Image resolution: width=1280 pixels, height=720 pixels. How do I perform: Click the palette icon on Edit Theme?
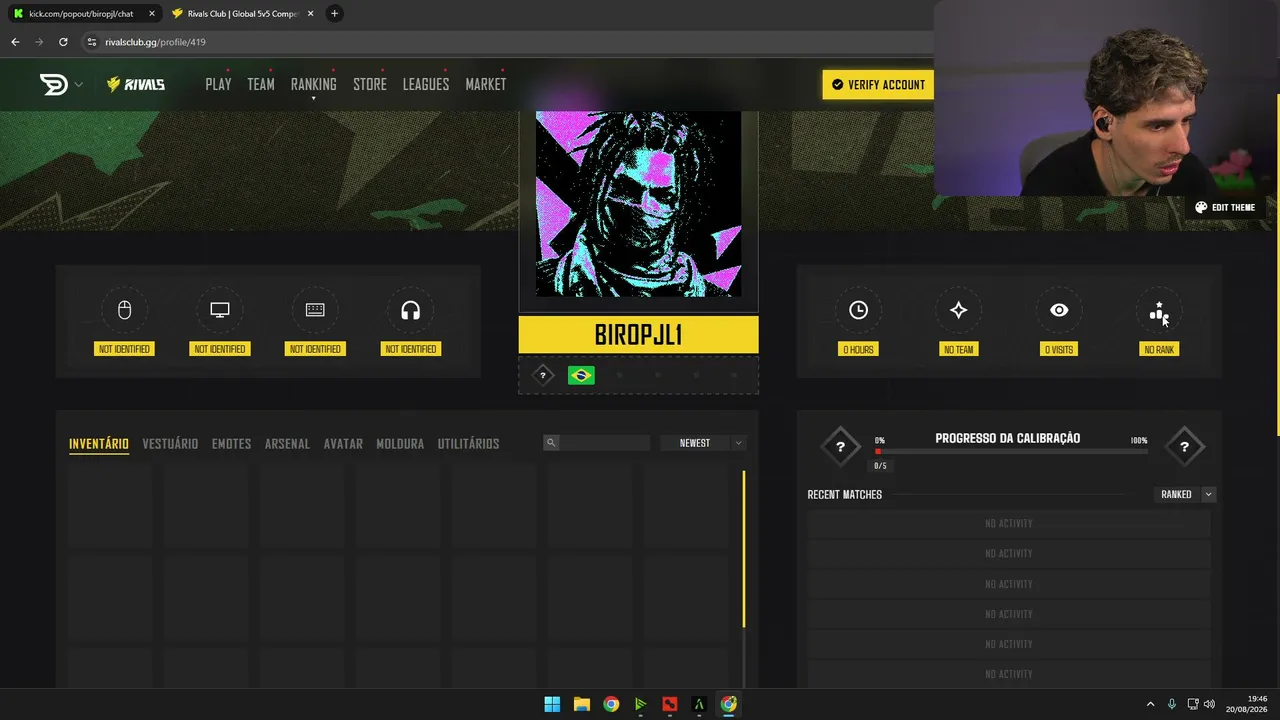(x=1201, y=207)
